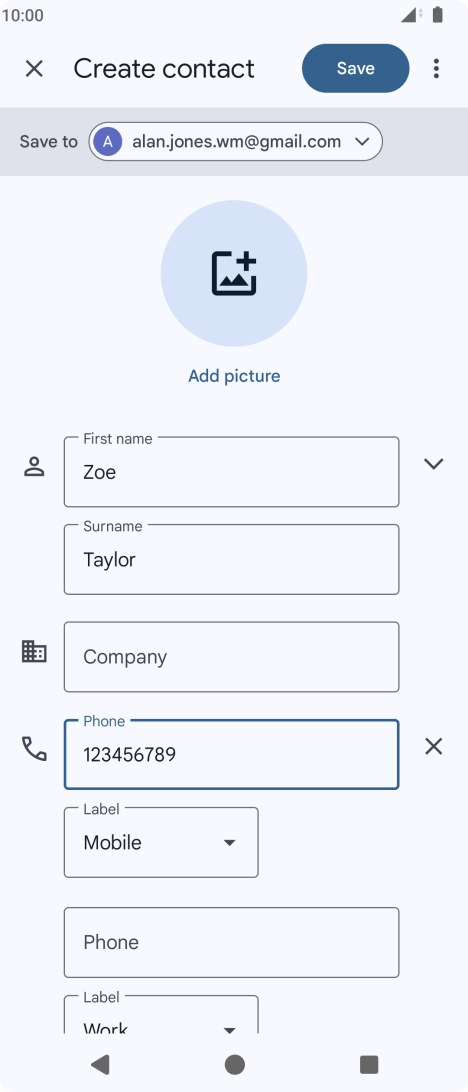
Task: Open the three-dot overflow menu
Action: tap(436, 68)
